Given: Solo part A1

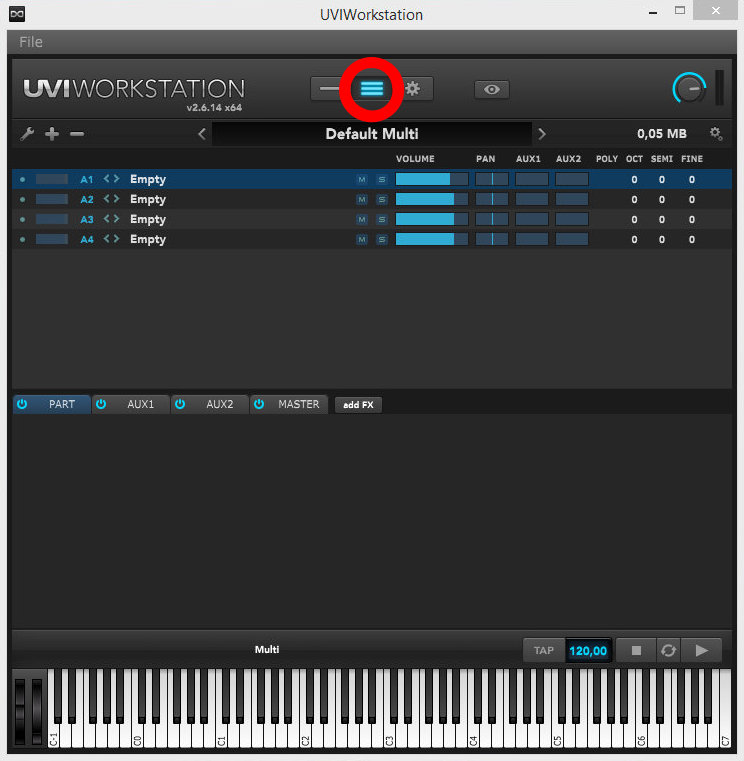Looking at the screenshot, I should [x=382, y=180].
